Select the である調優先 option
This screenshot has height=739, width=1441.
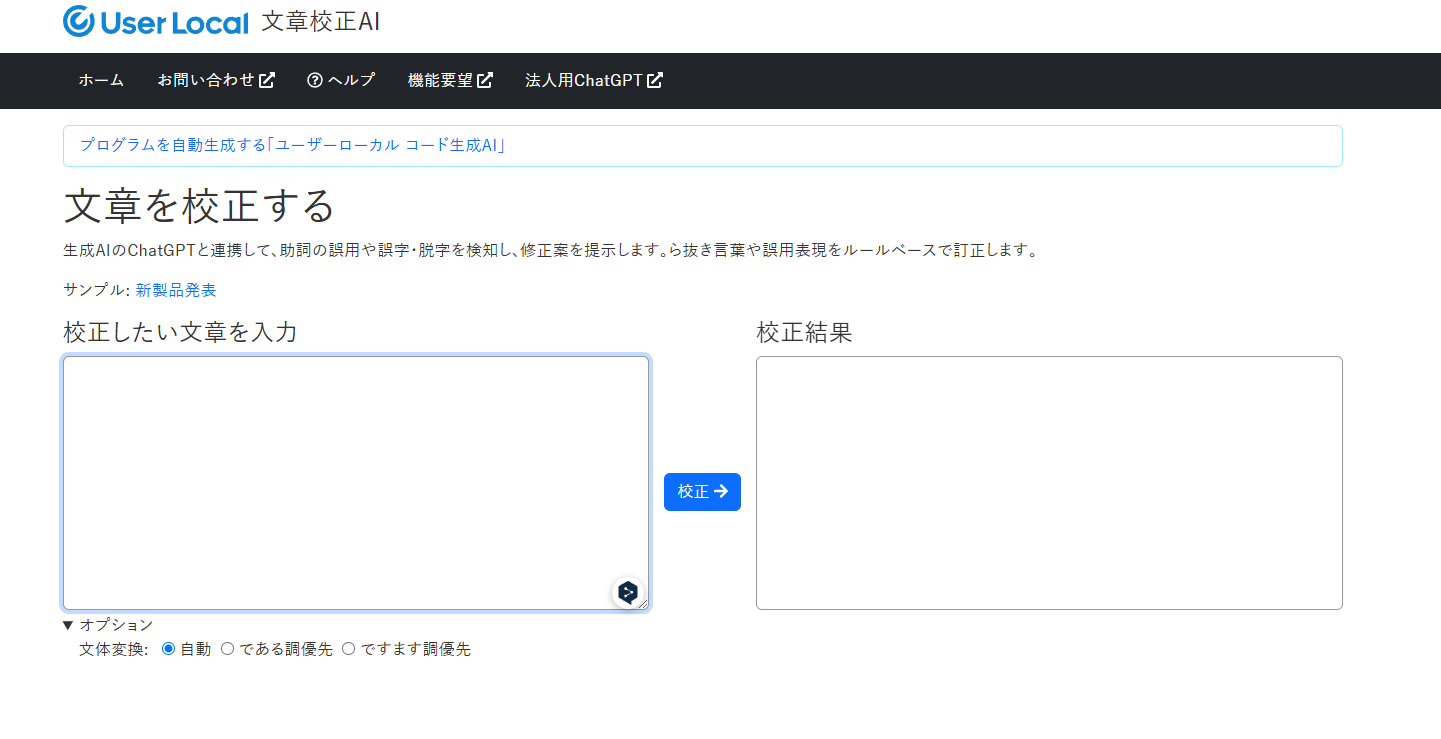pyautogui.click(x=227, y=648)
